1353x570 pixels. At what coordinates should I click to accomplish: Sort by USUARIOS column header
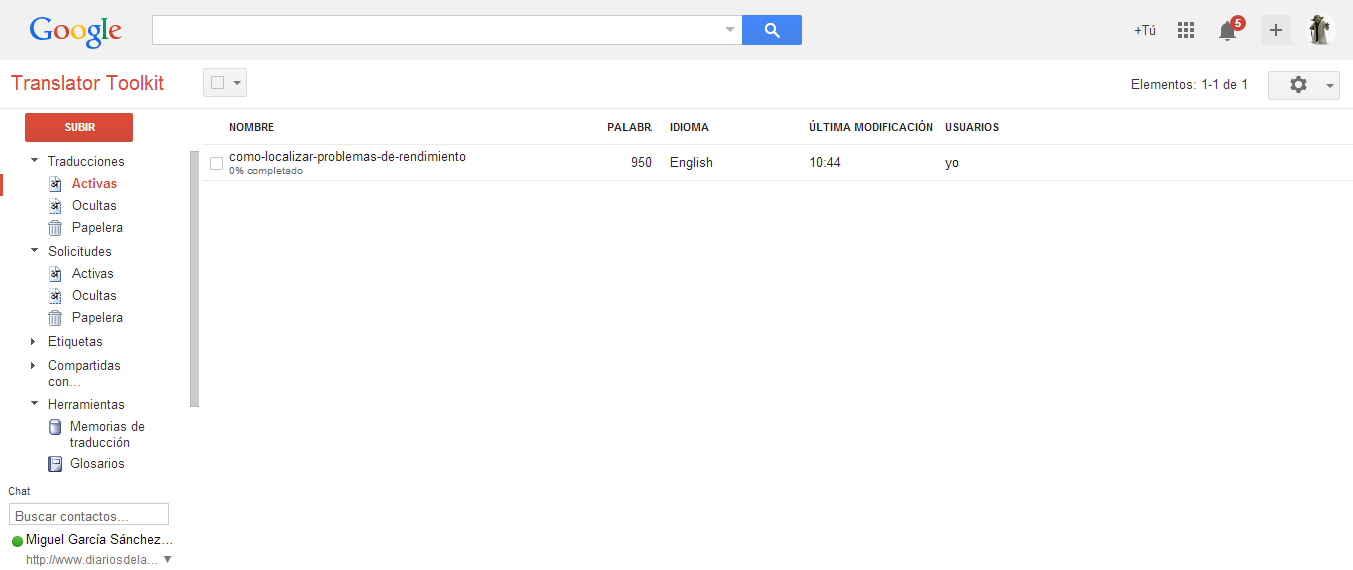point(972,128)
